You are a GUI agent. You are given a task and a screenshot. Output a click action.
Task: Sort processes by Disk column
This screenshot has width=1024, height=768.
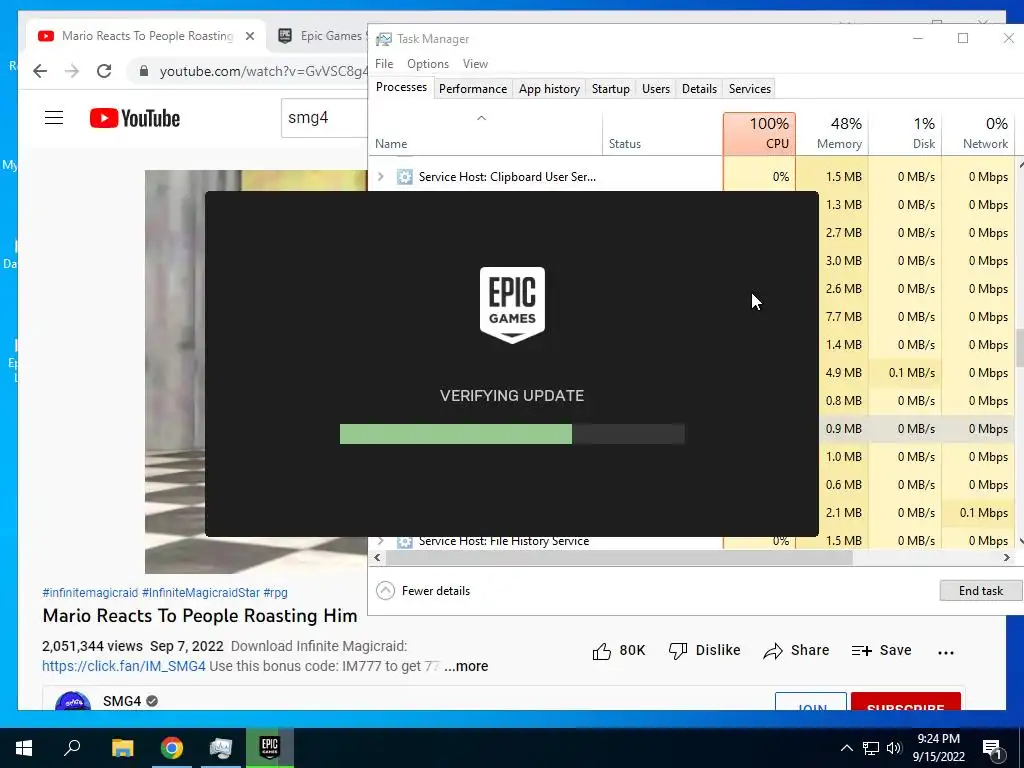tap(905, 134)
